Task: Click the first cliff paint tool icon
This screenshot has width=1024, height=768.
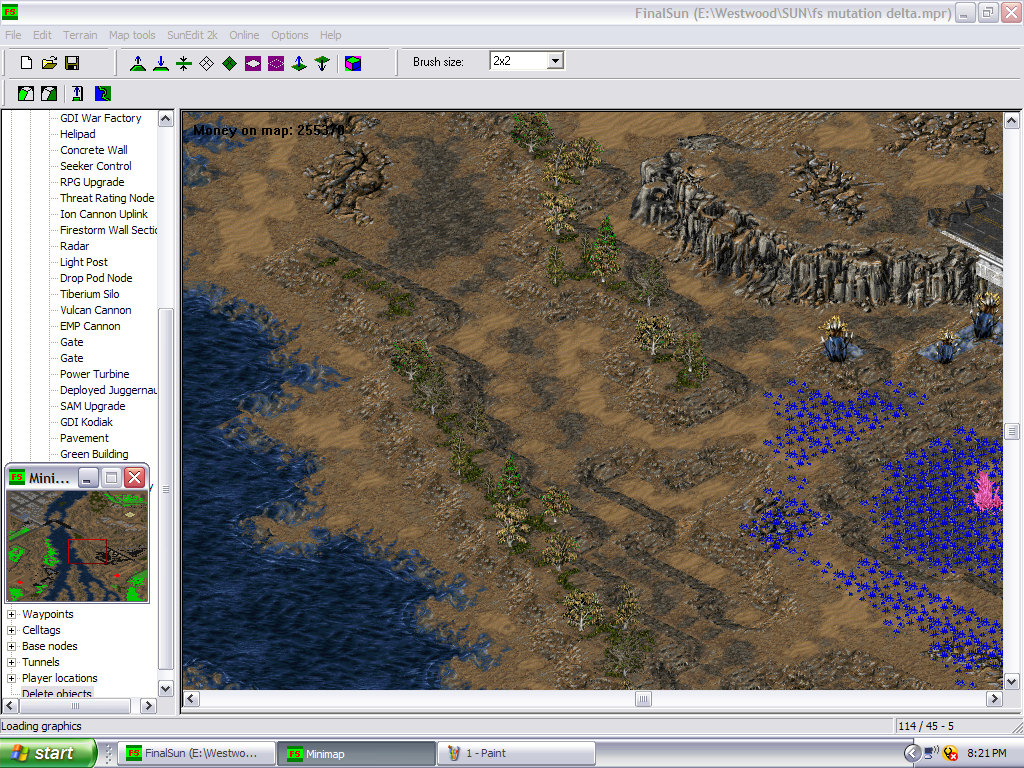Action: [25, 93]
